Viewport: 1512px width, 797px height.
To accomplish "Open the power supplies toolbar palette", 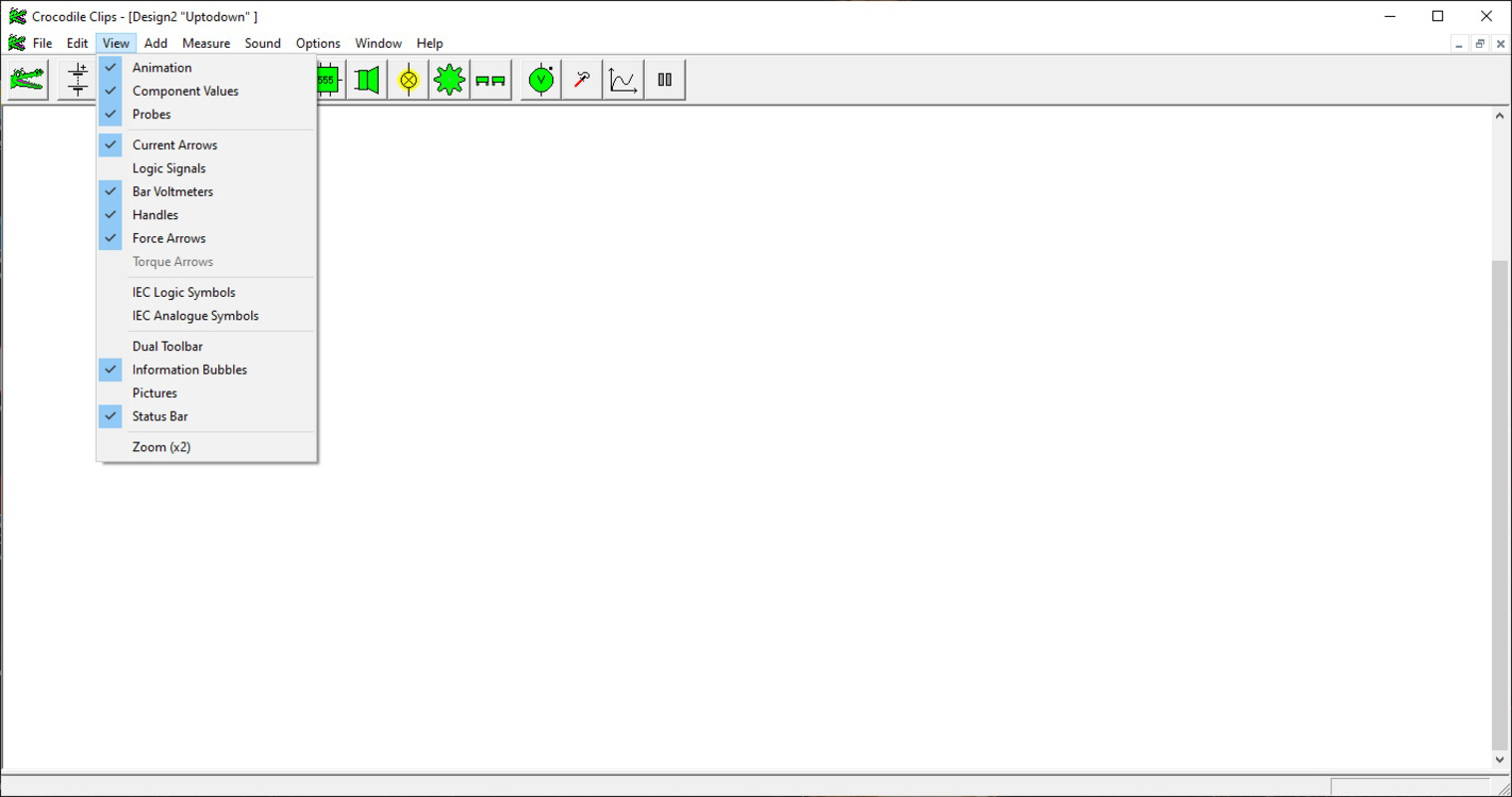I will click(x=76, y=79).
